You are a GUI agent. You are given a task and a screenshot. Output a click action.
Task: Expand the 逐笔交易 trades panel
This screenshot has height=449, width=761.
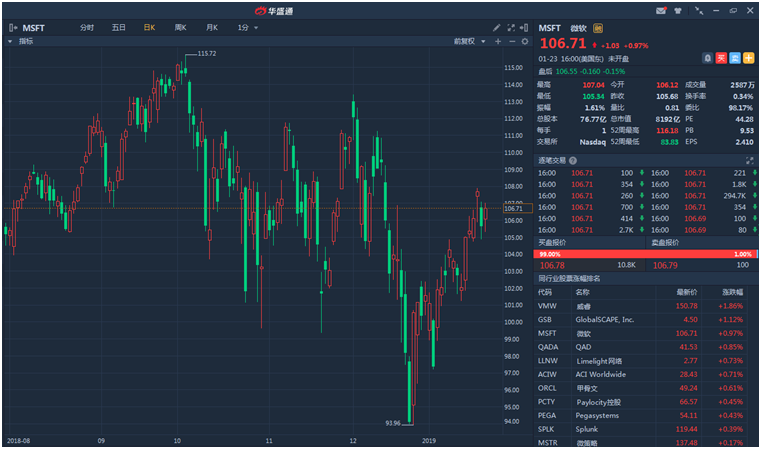pyautogui.click(x=749, y=161)
